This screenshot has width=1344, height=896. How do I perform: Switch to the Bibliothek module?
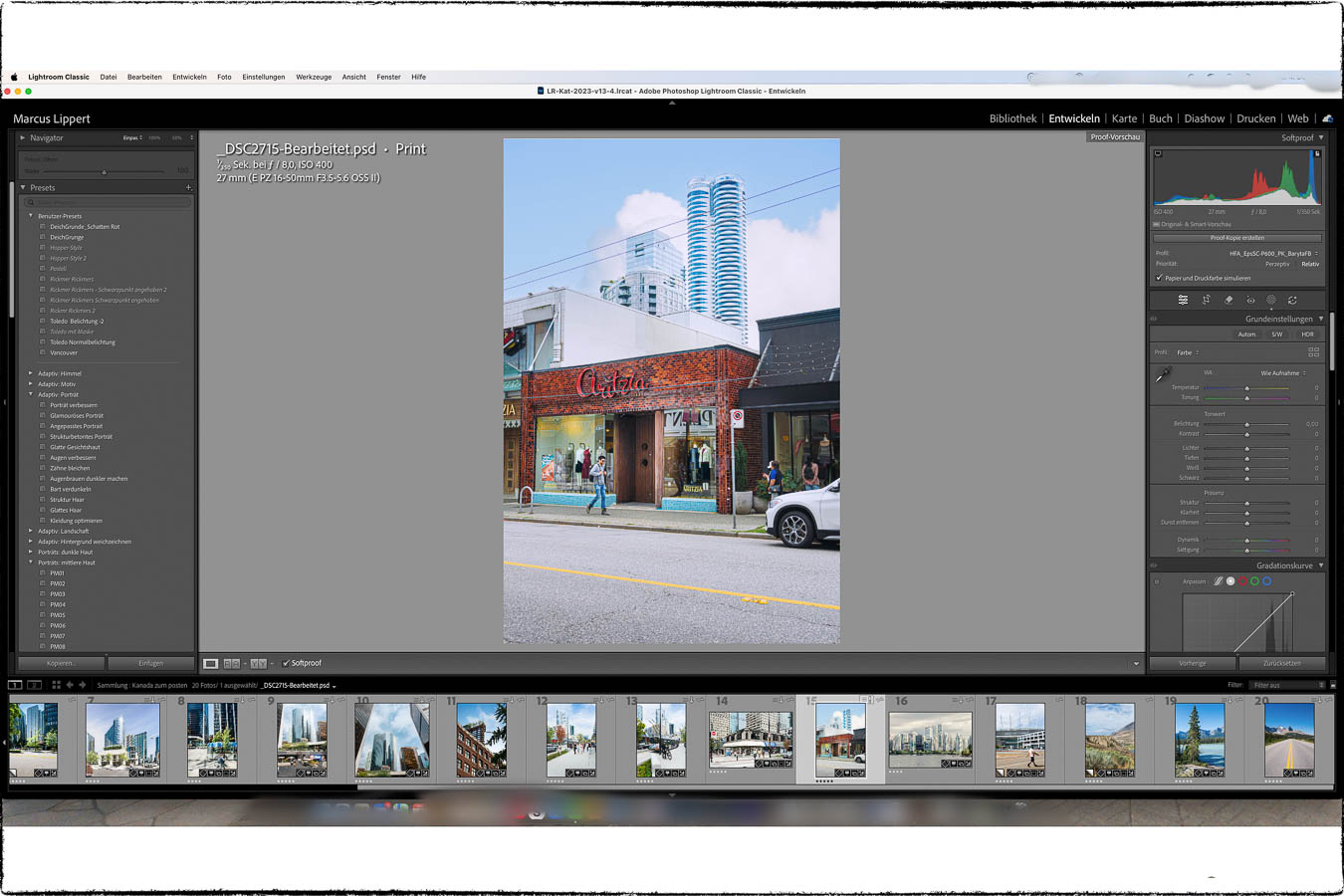(1012, 117)
